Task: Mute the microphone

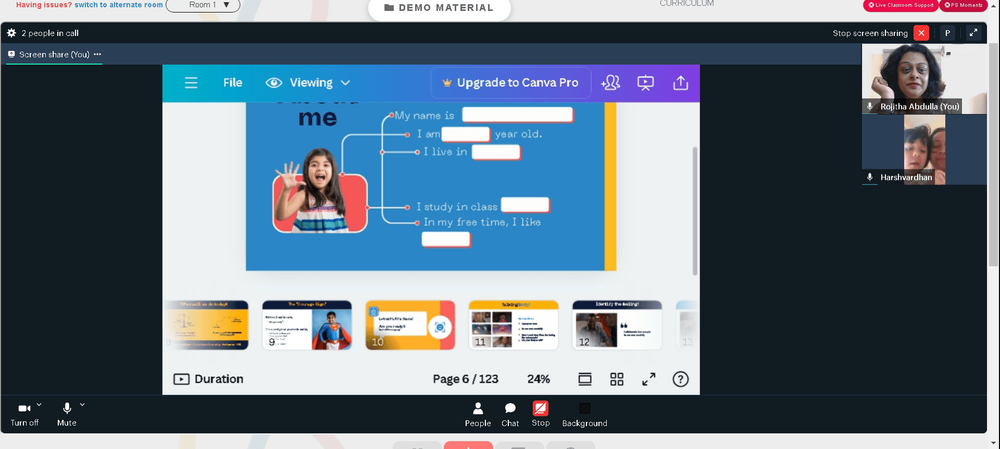Action: pos(66,414)
